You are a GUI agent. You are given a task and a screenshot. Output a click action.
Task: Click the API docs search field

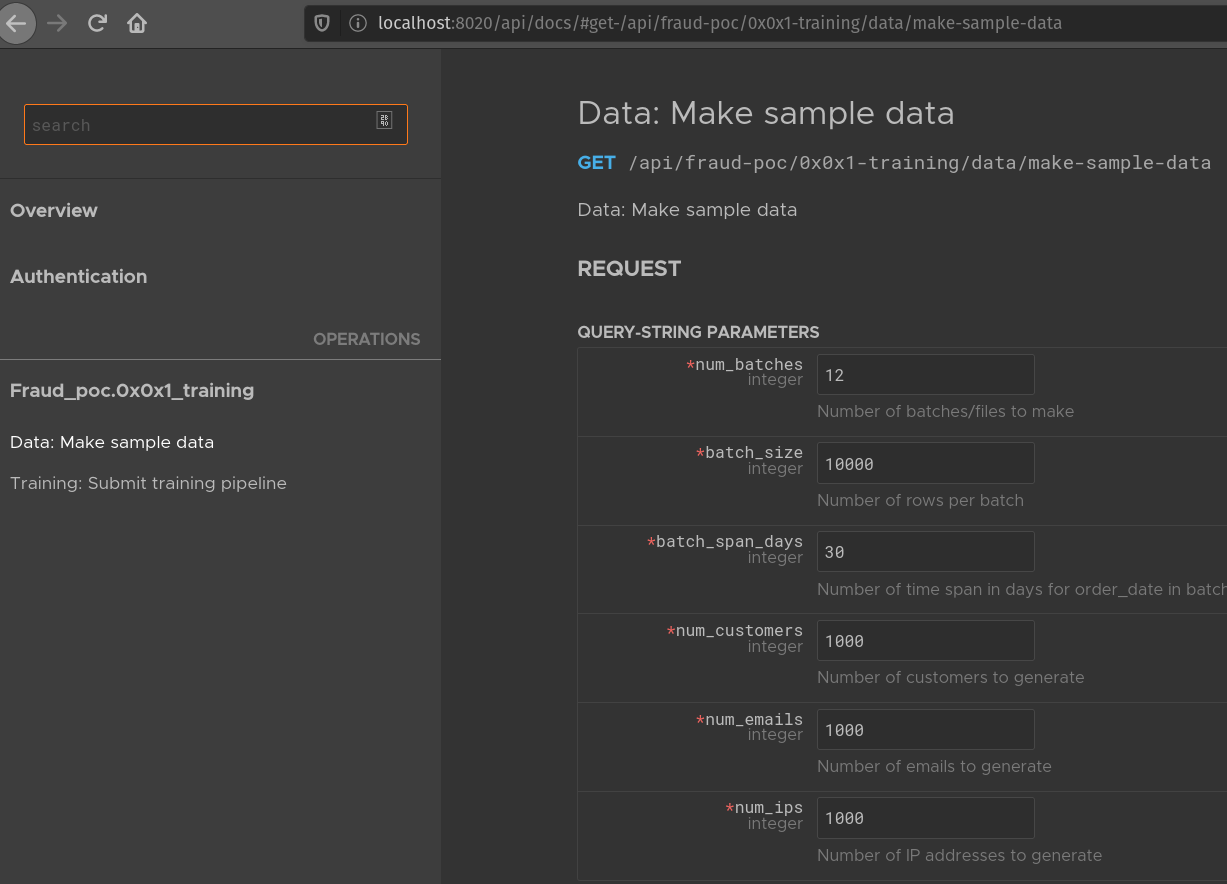coord(200,125)
